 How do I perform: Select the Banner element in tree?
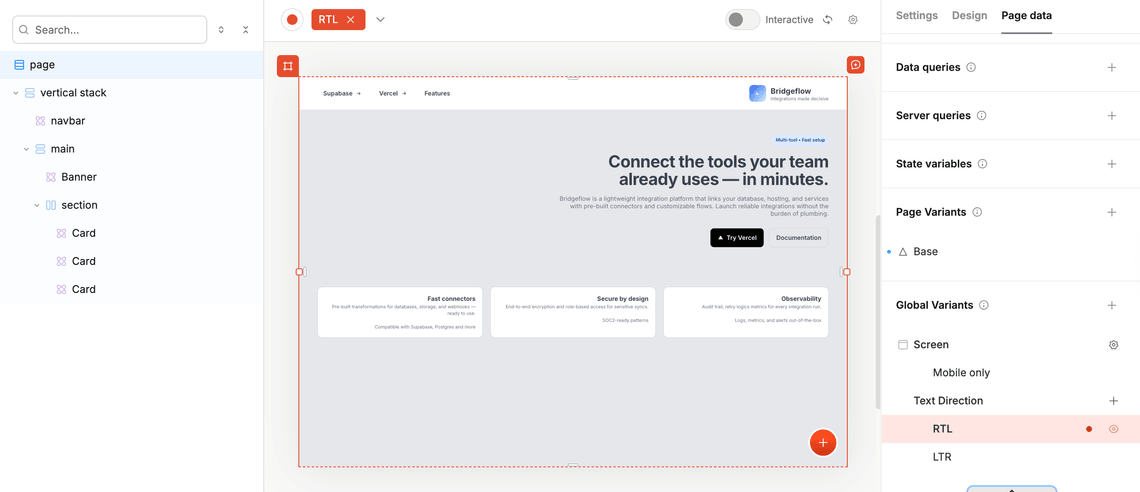coord(79,177)
